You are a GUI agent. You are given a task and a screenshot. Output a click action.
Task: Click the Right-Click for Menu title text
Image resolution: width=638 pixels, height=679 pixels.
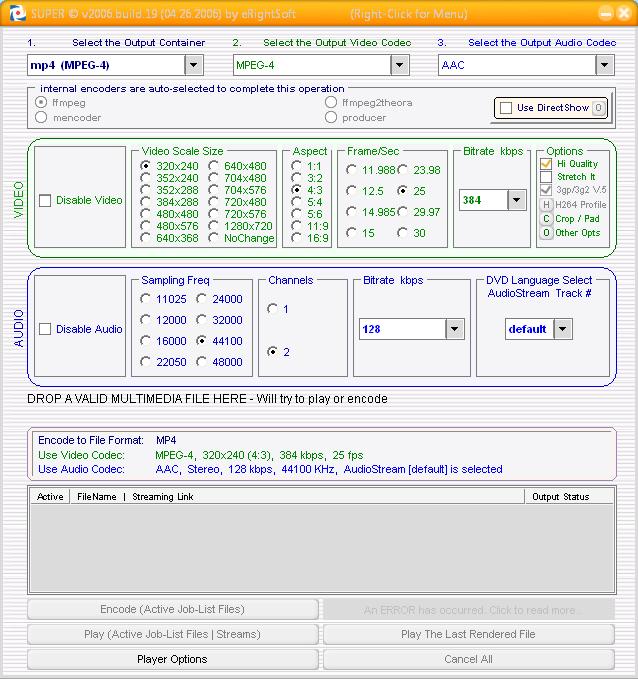pyautogui.click(x=409, y=14)
